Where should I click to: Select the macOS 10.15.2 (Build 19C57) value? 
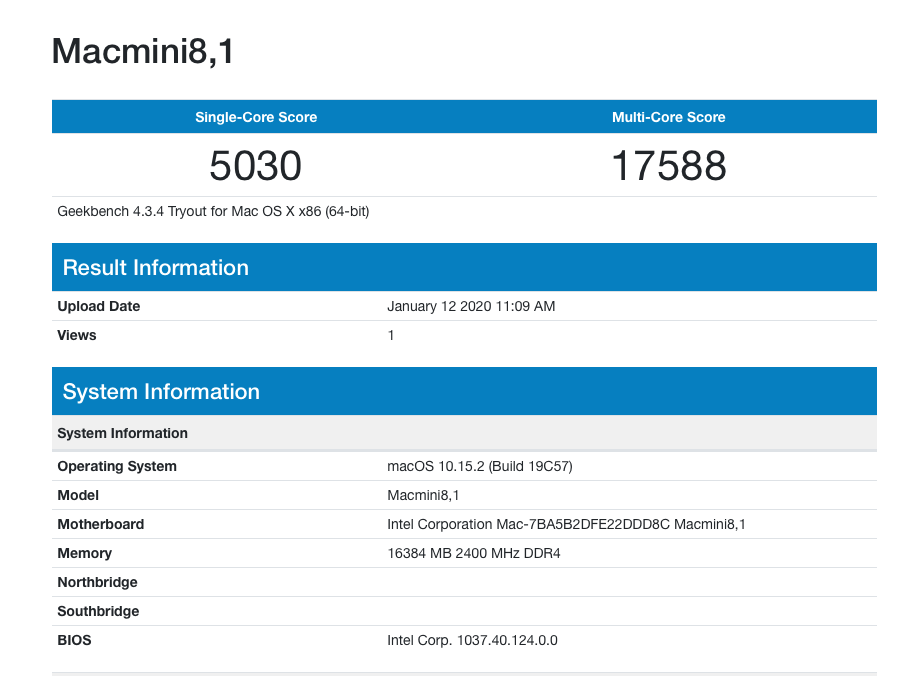click(x=479, y=467)
